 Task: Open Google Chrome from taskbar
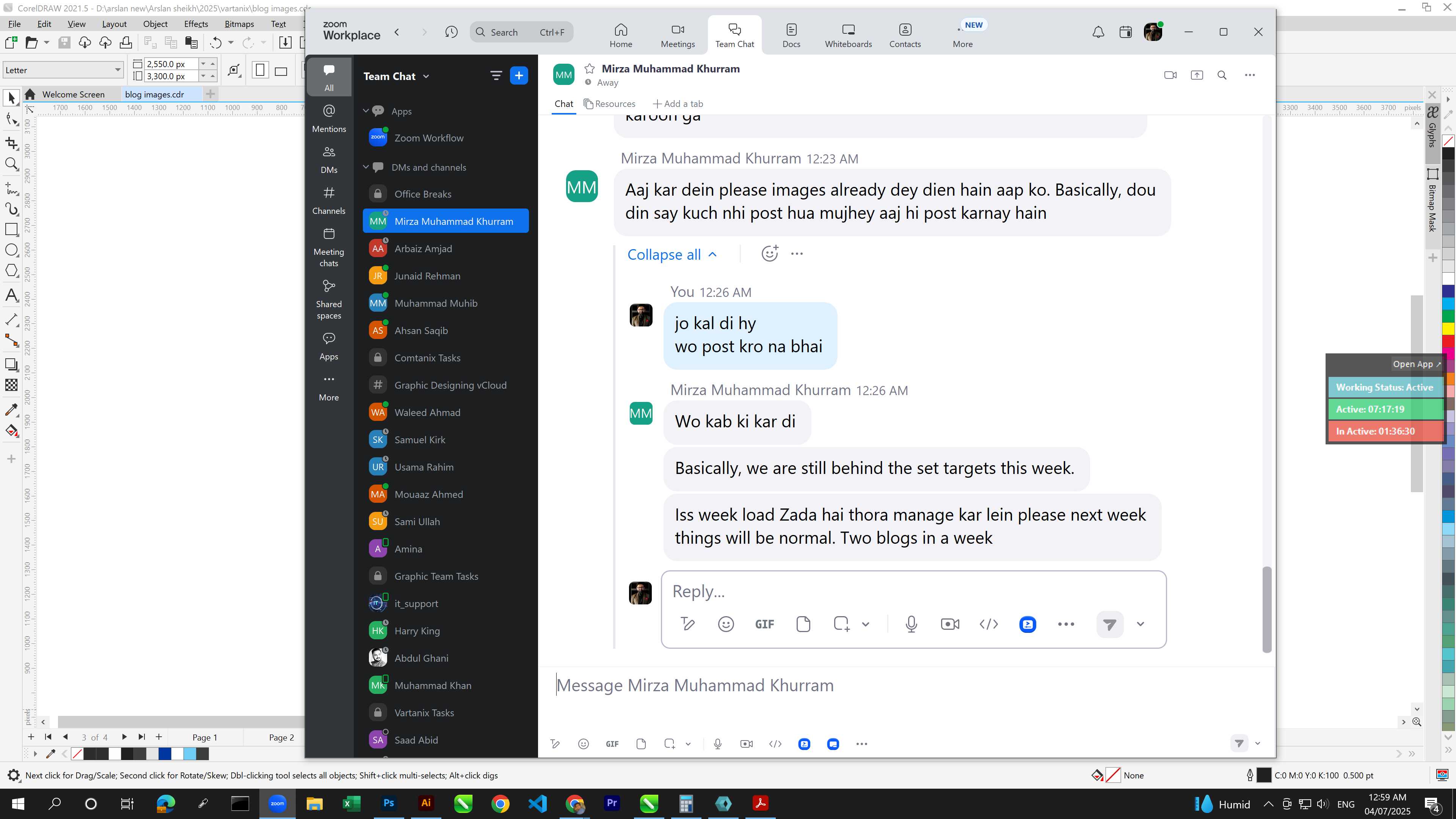click(x=500, y=803)
